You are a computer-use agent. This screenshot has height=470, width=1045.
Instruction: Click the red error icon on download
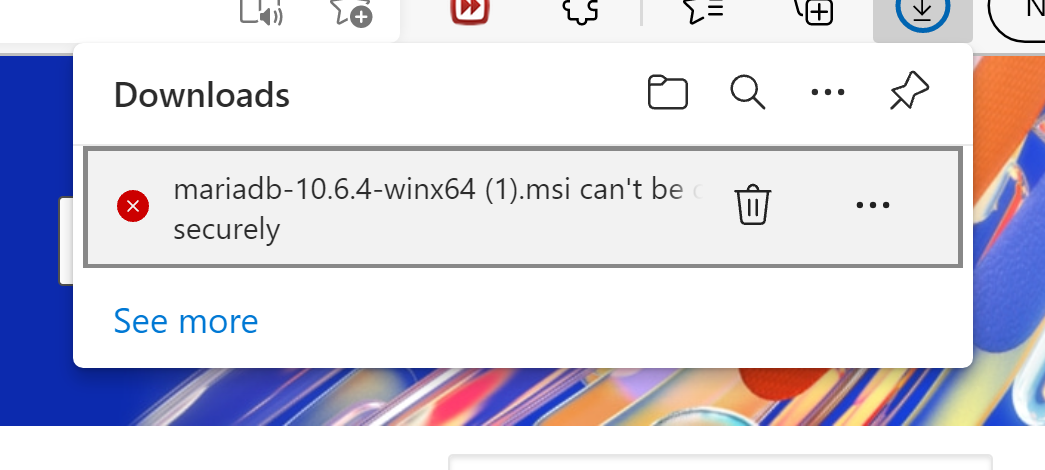(133, 206)
